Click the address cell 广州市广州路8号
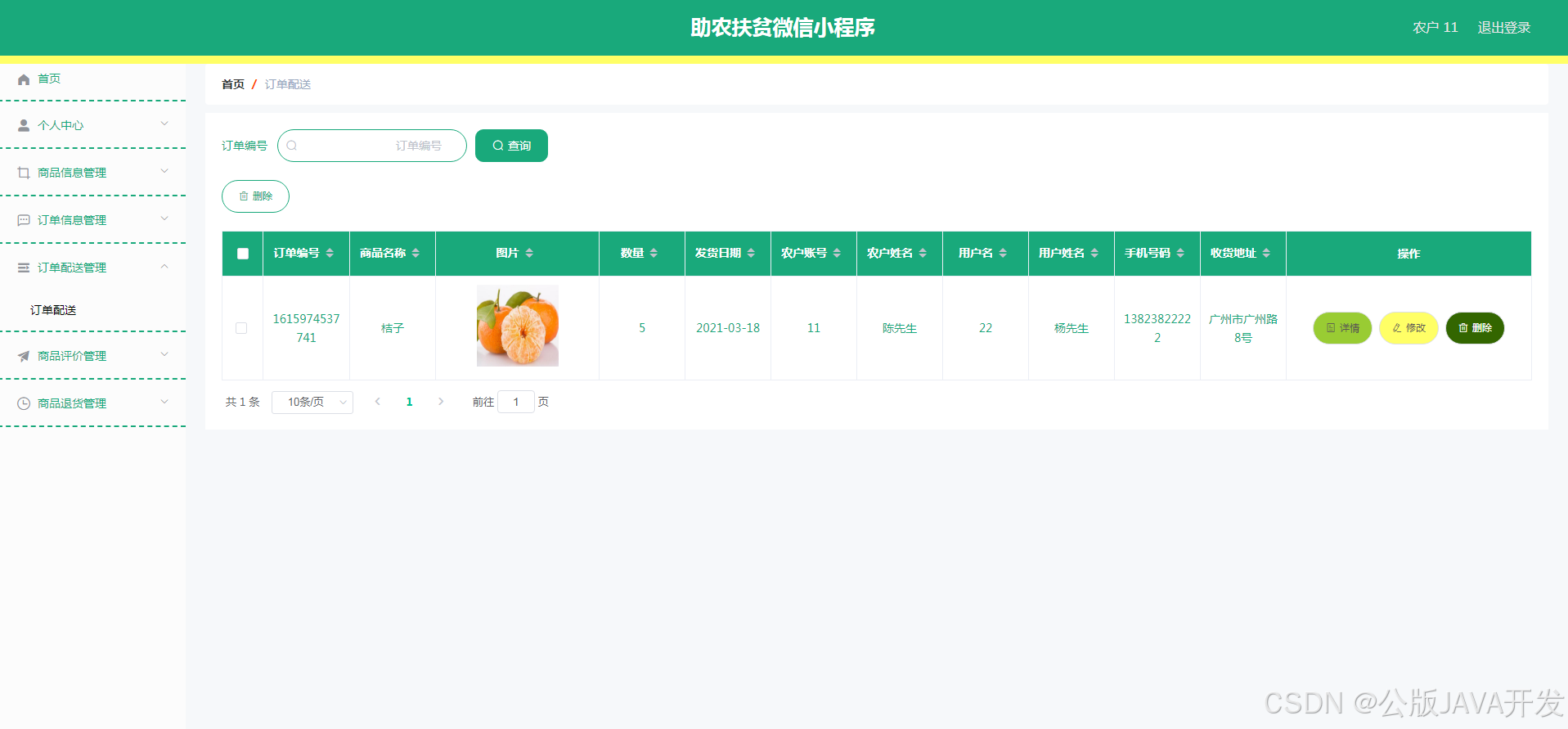This screenshot has height=729, width=1568. pyautogui.click(x=1243, y=328)
